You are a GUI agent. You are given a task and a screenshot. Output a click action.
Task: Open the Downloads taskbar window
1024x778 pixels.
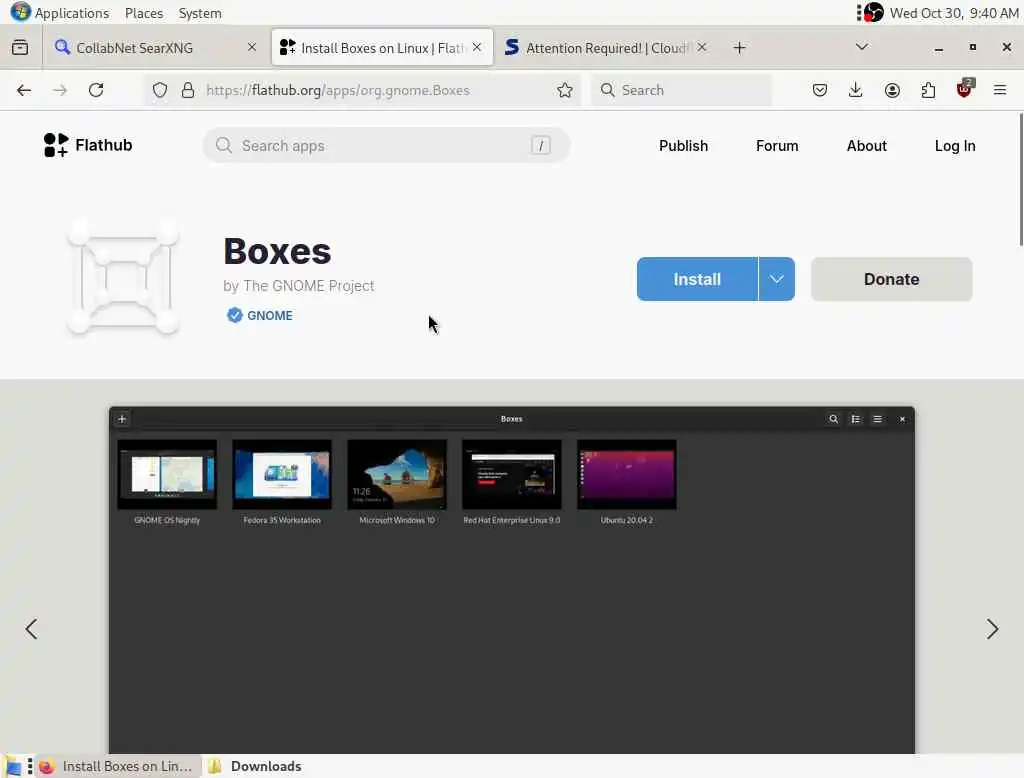click(x=255, y=766)
